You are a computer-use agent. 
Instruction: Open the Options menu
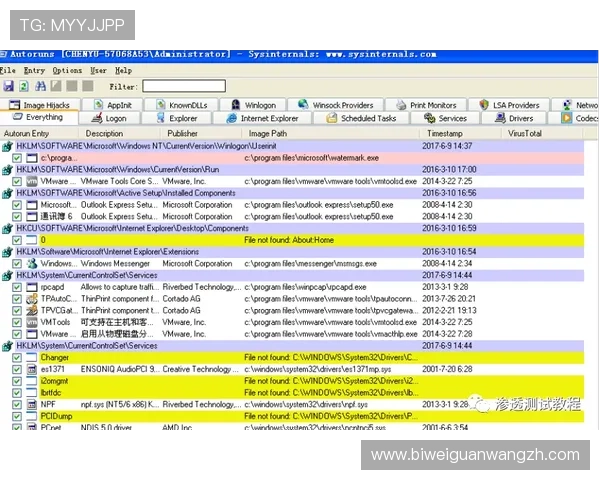coord(67,70)
